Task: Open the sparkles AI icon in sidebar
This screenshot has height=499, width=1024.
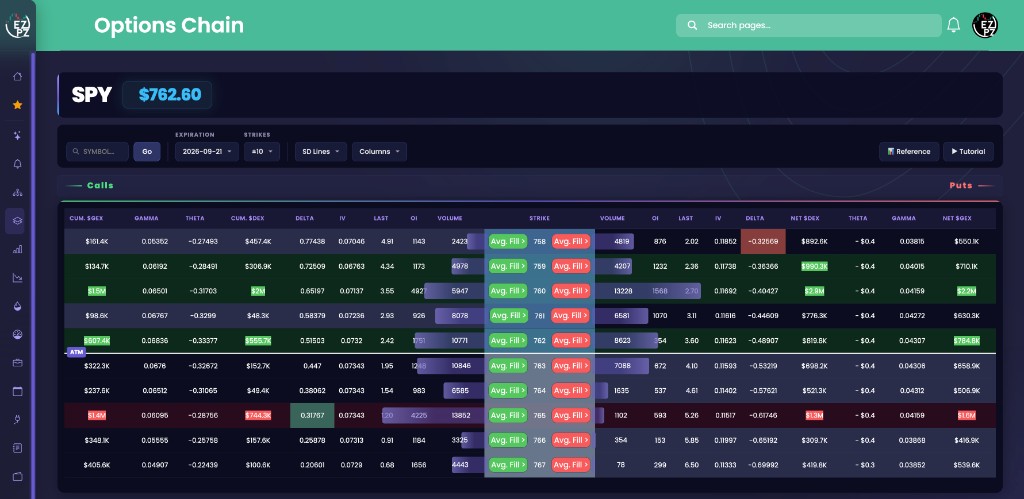Action: (x=18, y=135)
